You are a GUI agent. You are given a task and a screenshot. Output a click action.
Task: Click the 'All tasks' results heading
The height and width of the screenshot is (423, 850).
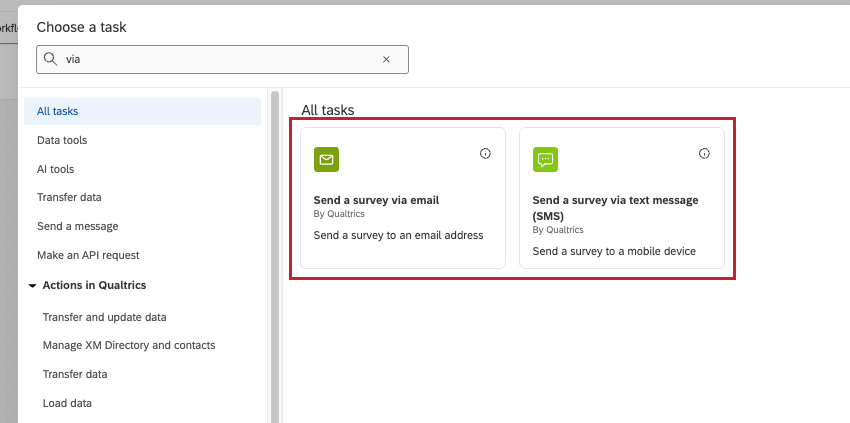coord(328,110)
